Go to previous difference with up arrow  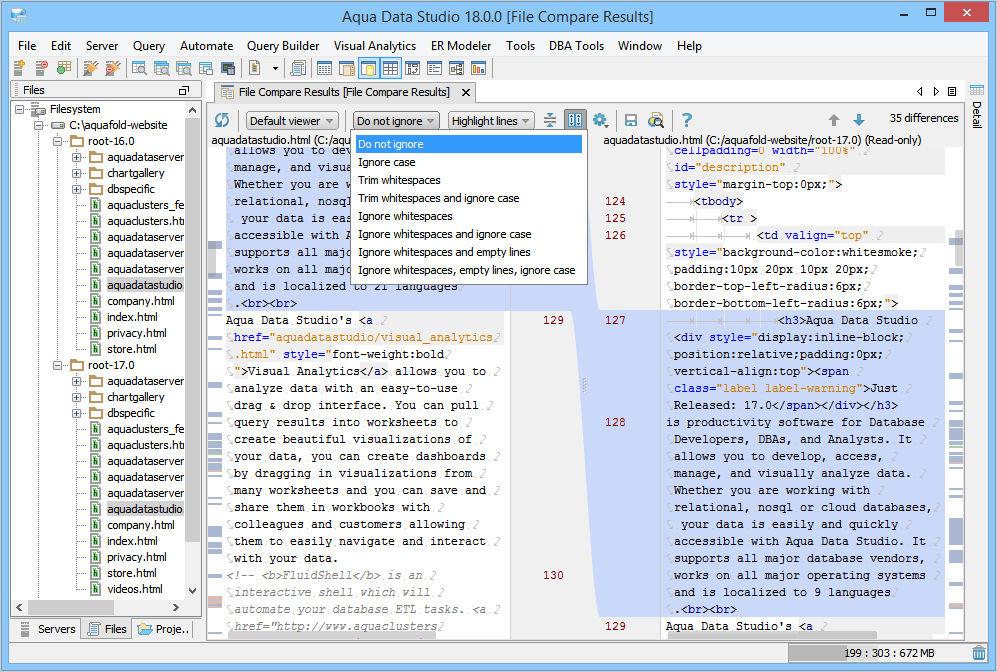834,120
